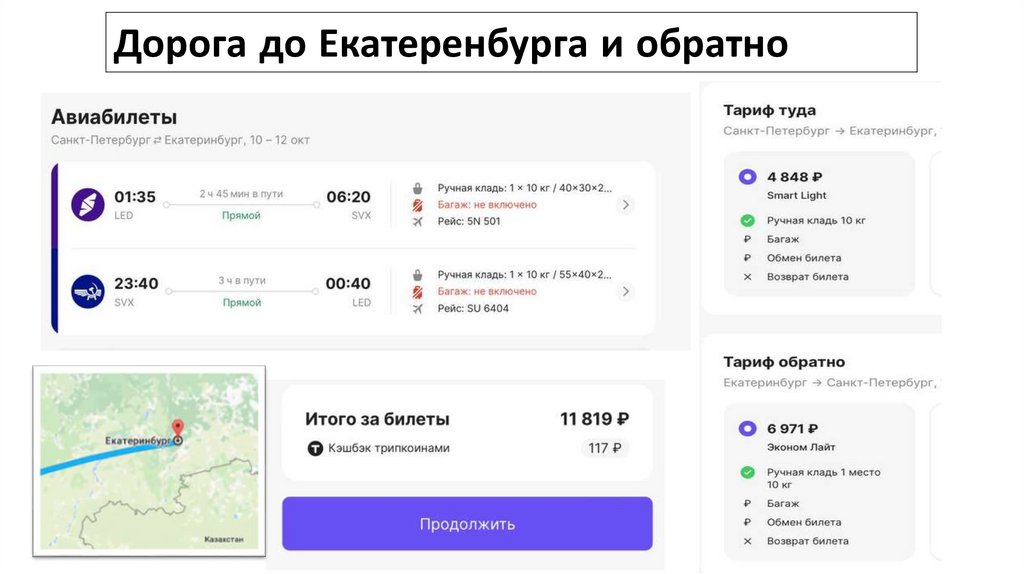This screenshot has width=1024, height=574.
Task: Click the departure time 01:35
Action: [x=135, y=197]
